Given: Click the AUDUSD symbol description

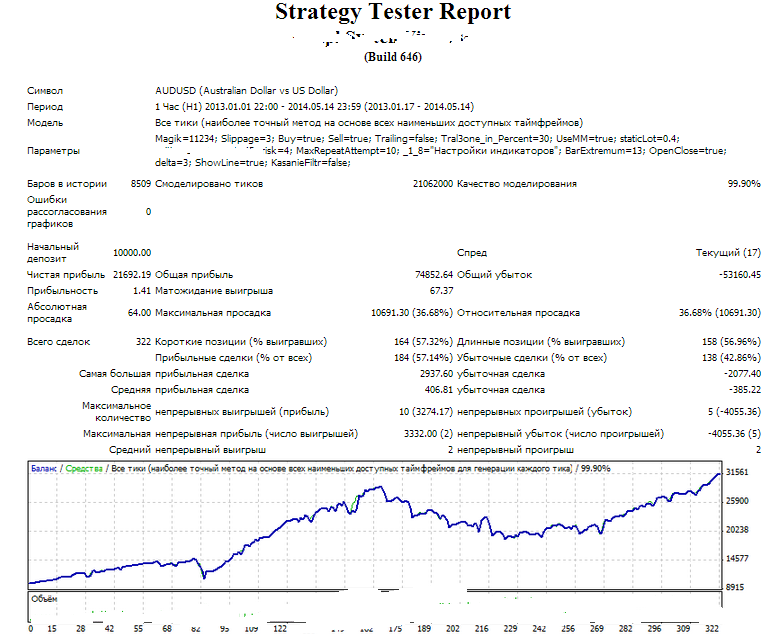Looking at the screenshot, I should (246, 91).
